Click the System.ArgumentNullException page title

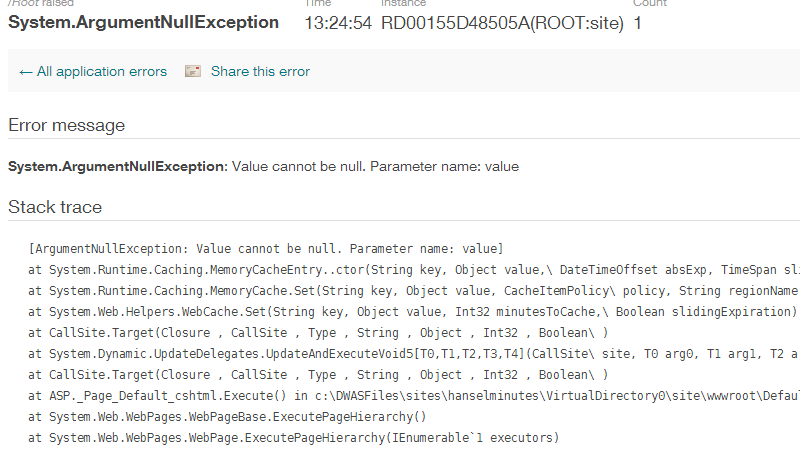[143, 22]
